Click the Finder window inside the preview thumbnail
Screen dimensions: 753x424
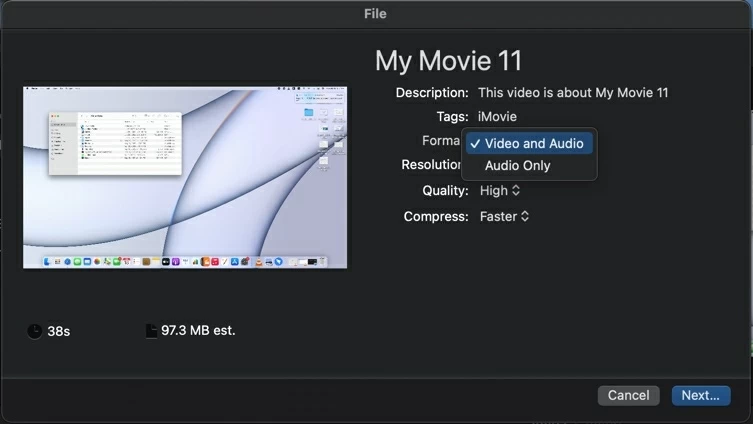116,142
